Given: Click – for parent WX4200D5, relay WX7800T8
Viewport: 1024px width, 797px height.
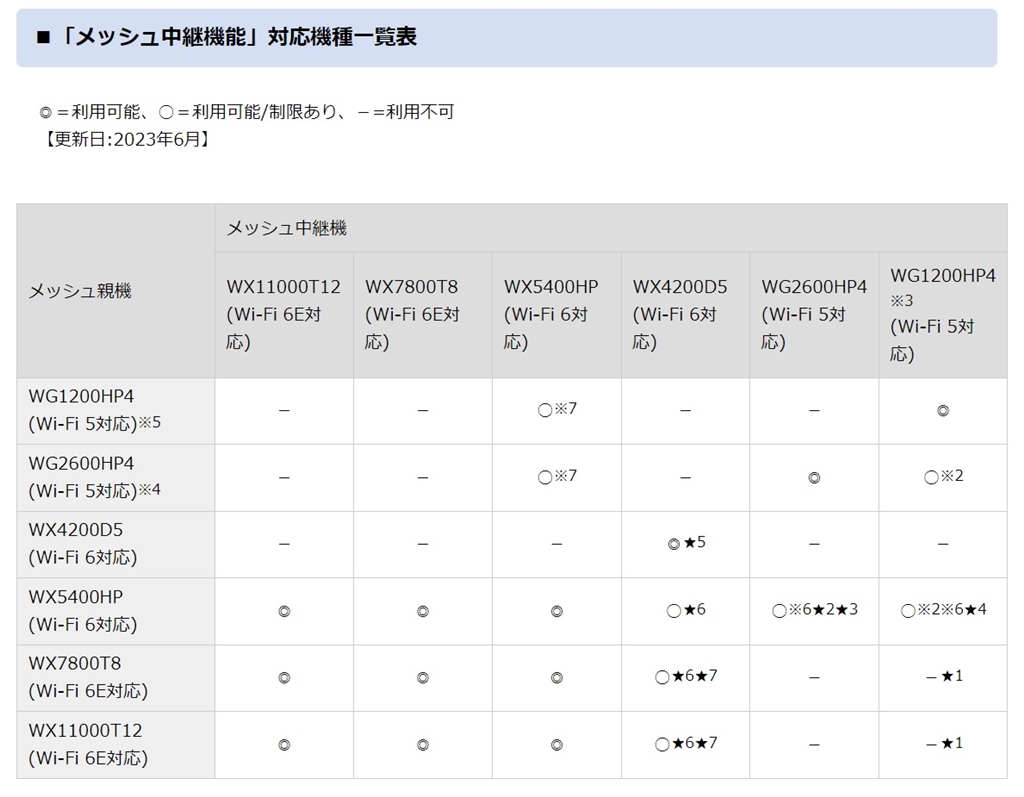Looking at the screenshot, I should tap(423, 544).
